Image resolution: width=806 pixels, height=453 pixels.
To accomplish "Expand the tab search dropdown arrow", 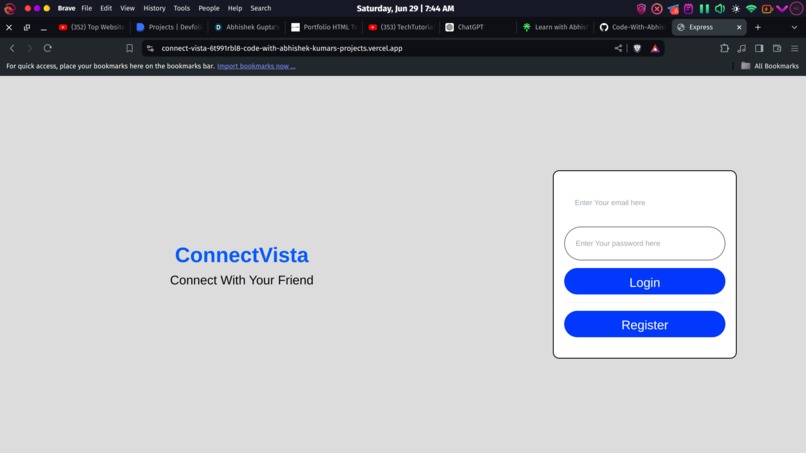I will 794,27.
